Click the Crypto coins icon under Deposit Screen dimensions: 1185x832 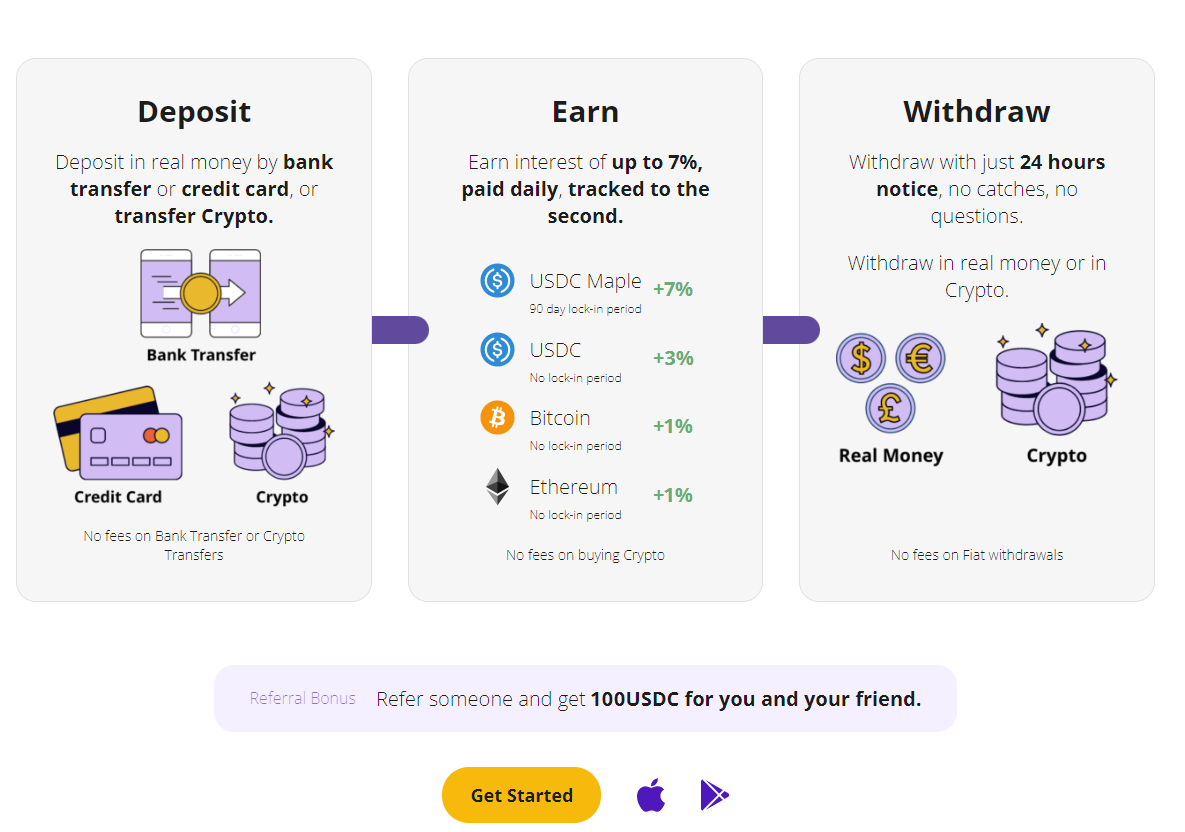(282, 431)
